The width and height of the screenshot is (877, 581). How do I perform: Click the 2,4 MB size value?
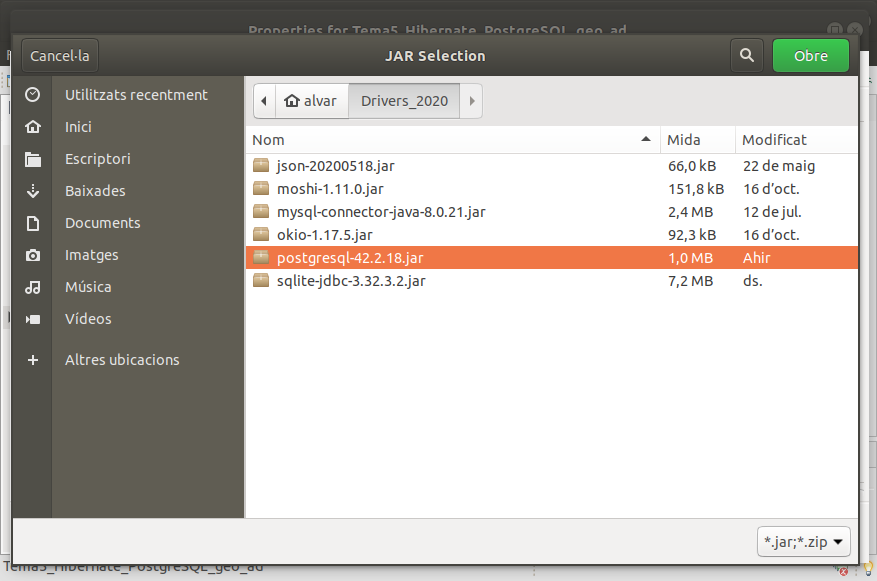click(x=690, y=212)
